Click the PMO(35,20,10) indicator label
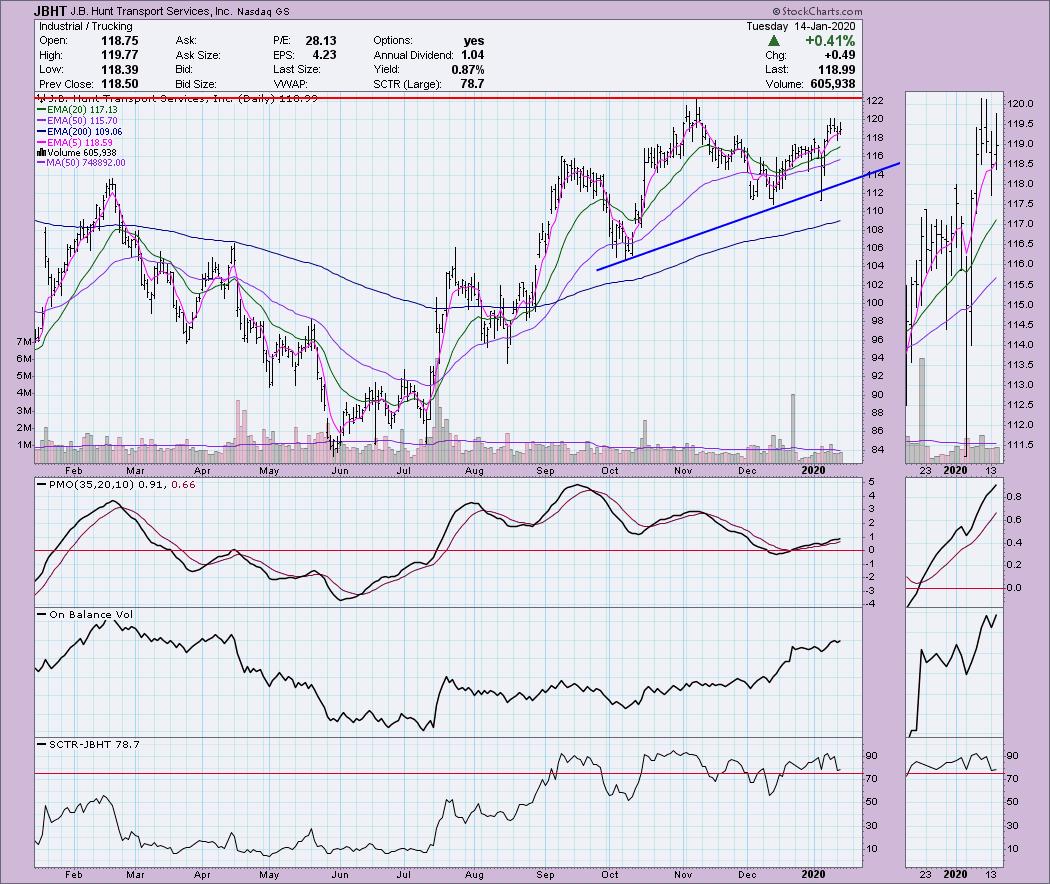1050x884 pixels. click(117, 484)
